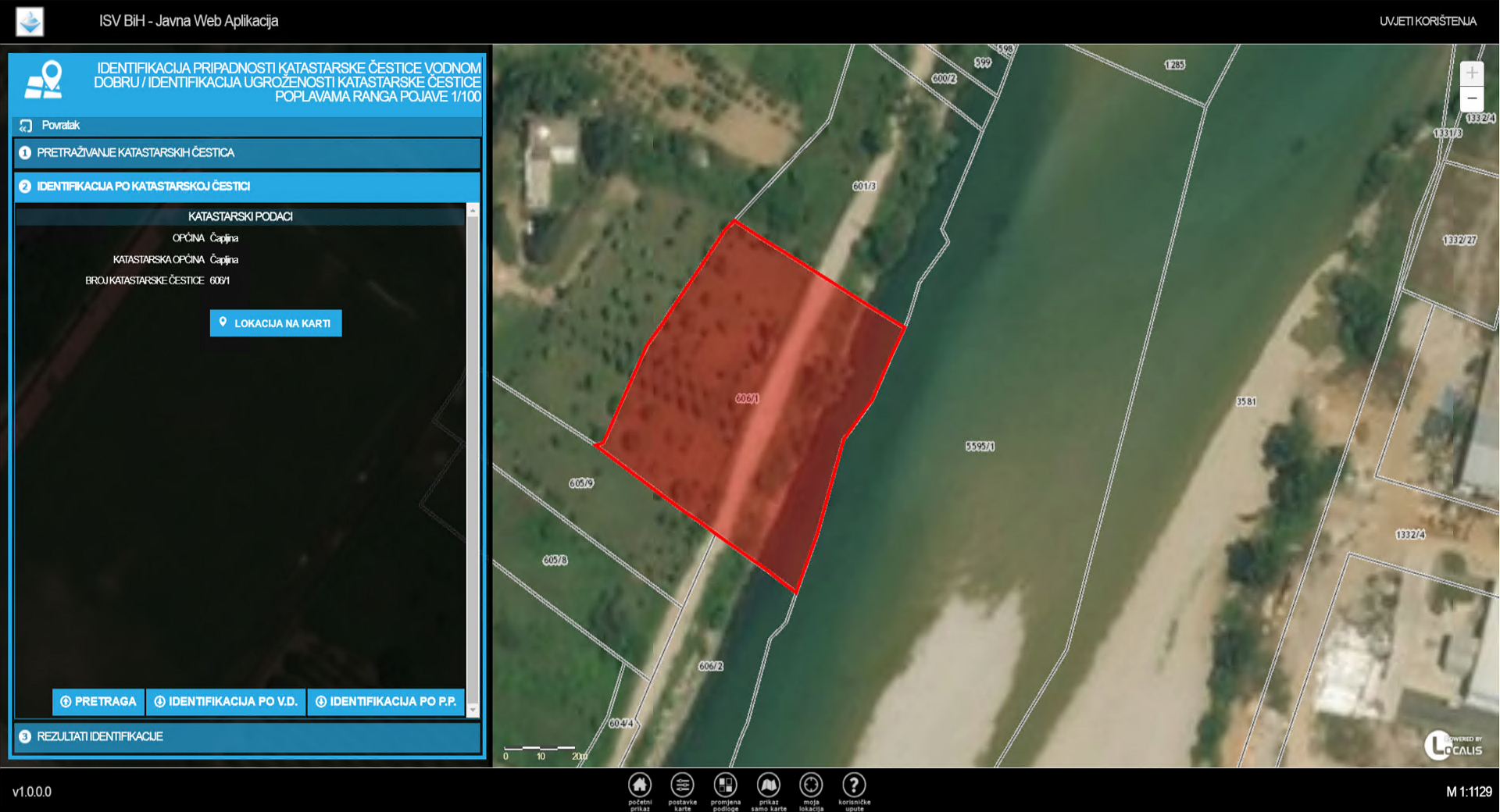
Task: Open korisničke upute help icon
Action: [854, 785]
